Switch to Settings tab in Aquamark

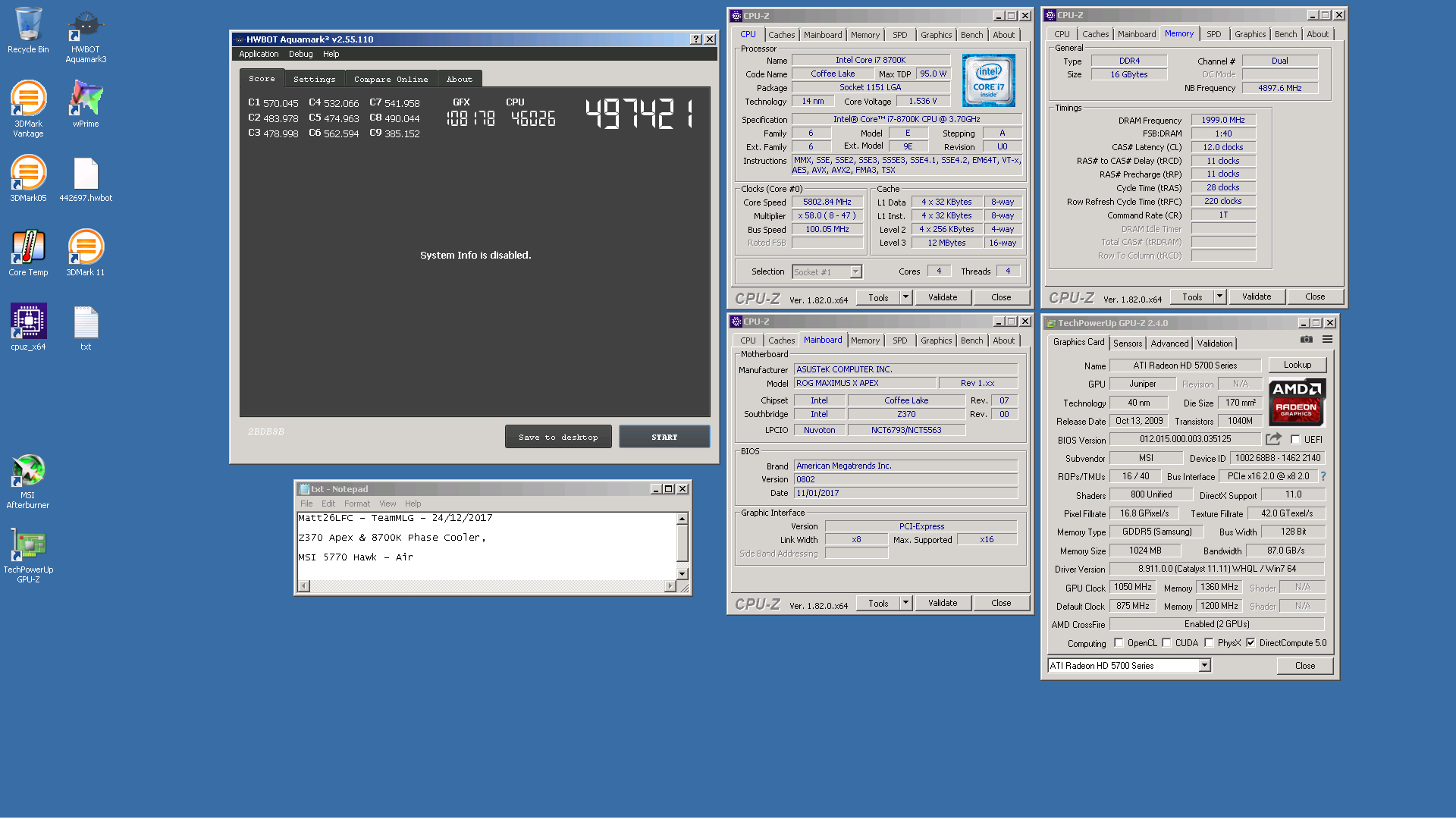pyautogui.click(x=314, y=79)
